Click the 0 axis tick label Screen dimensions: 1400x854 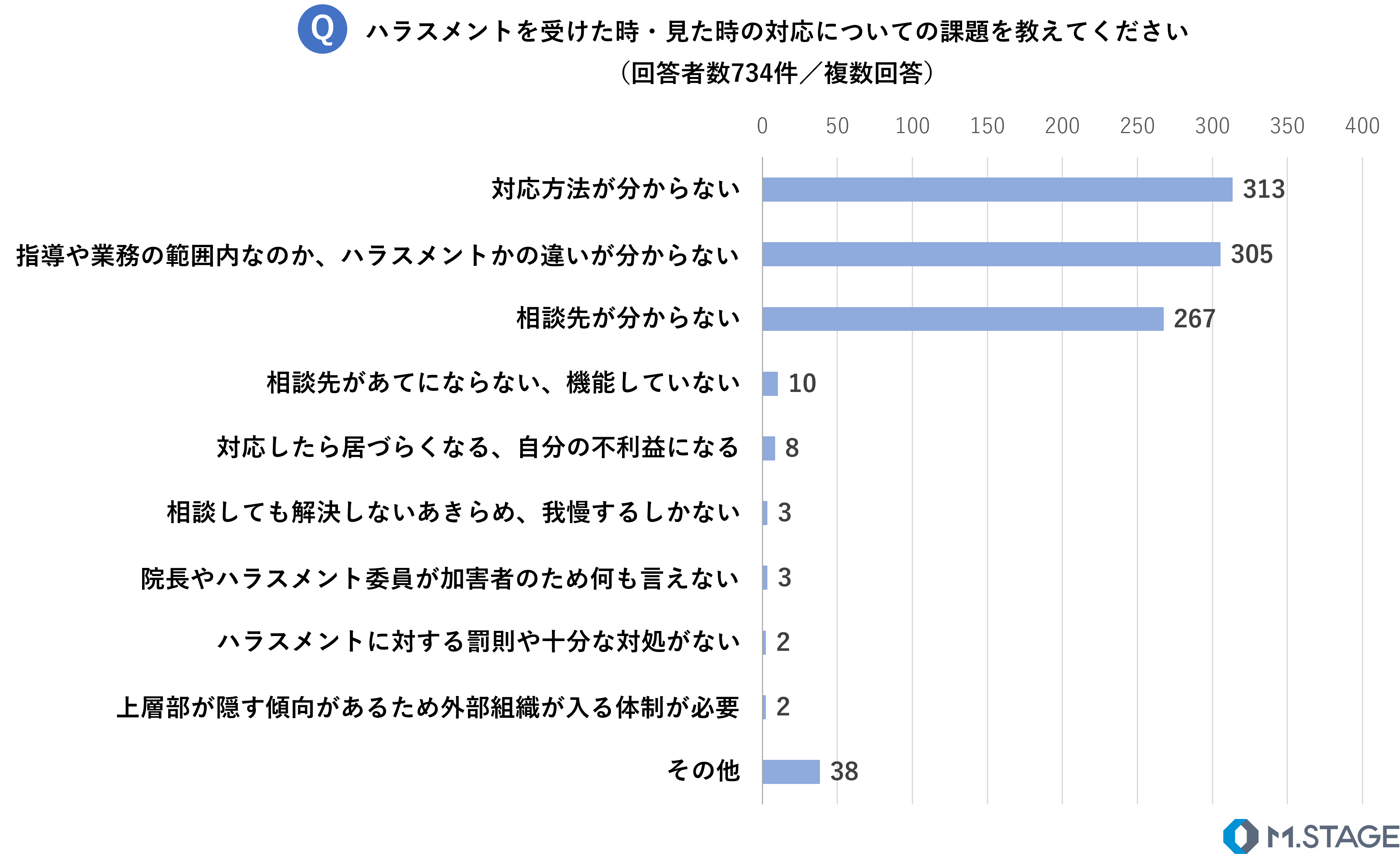(762, 126)
